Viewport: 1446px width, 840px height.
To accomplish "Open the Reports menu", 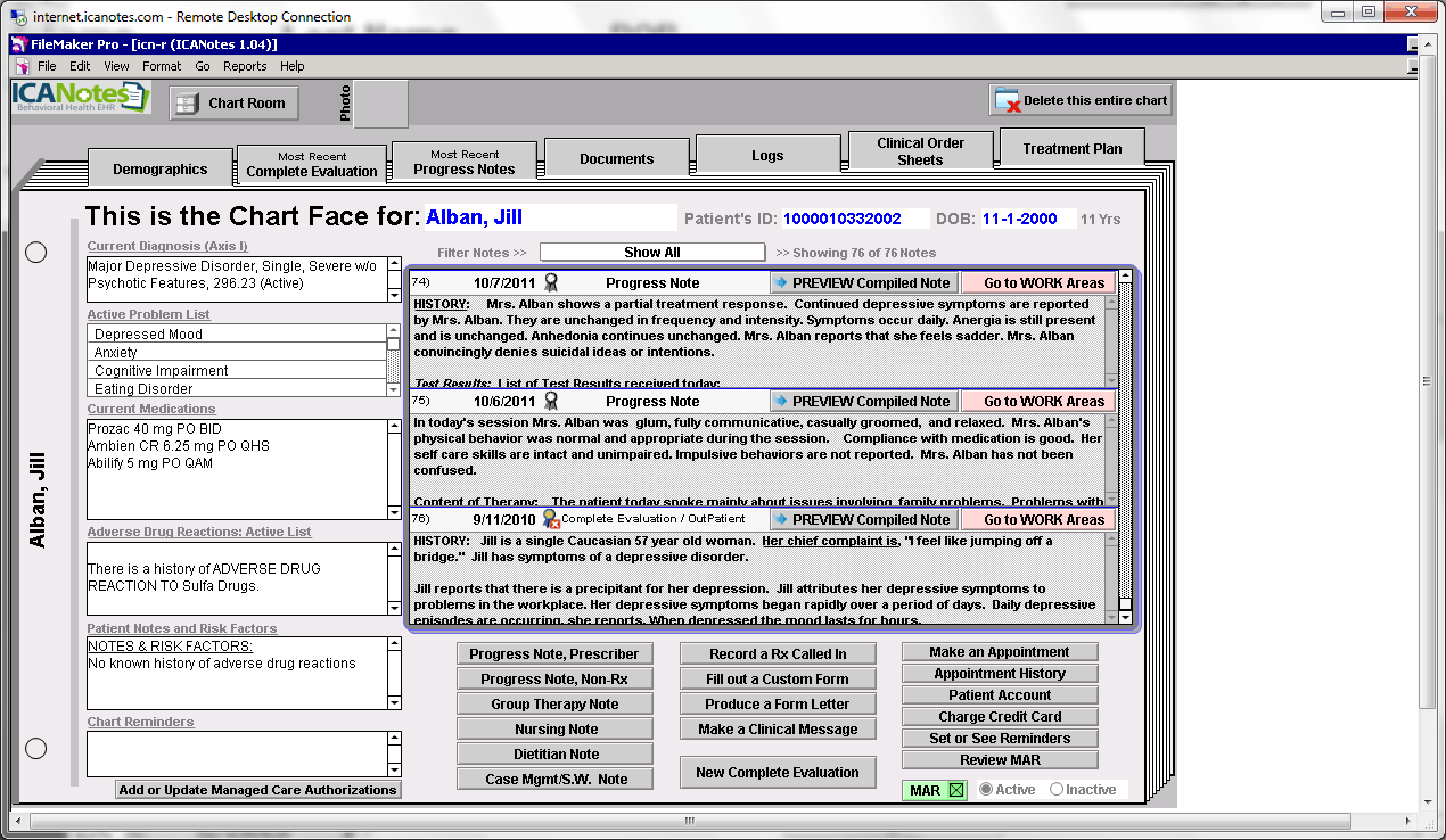I will click(245, 67).
